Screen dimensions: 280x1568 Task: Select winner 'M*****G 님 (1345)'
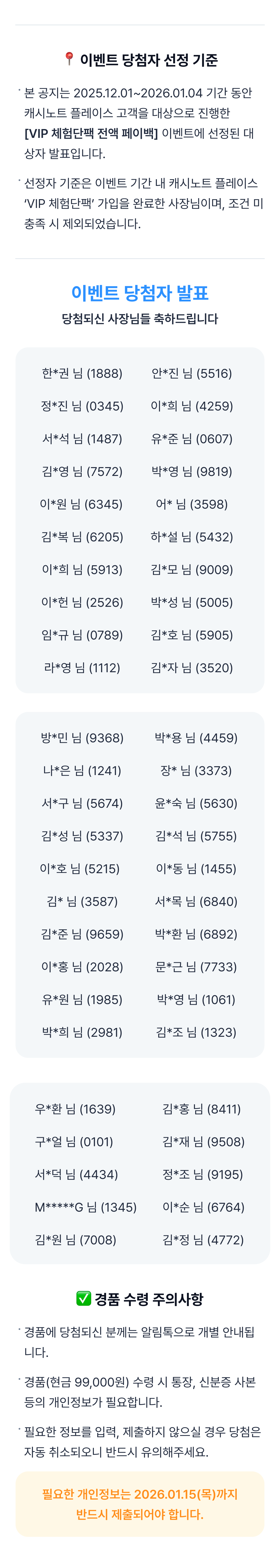click(x=86, y=1207)
